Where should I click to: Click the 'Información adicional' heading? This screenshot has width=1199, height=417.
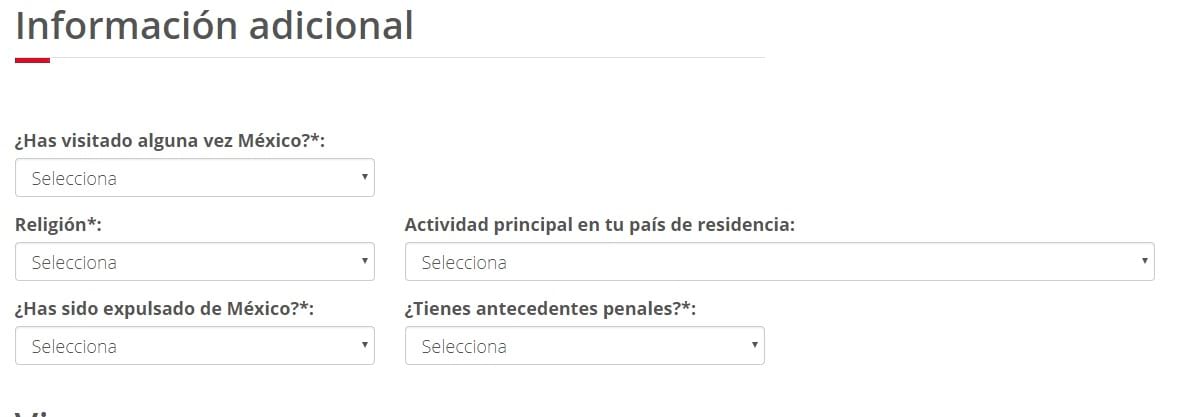click(x=214, y=25)
